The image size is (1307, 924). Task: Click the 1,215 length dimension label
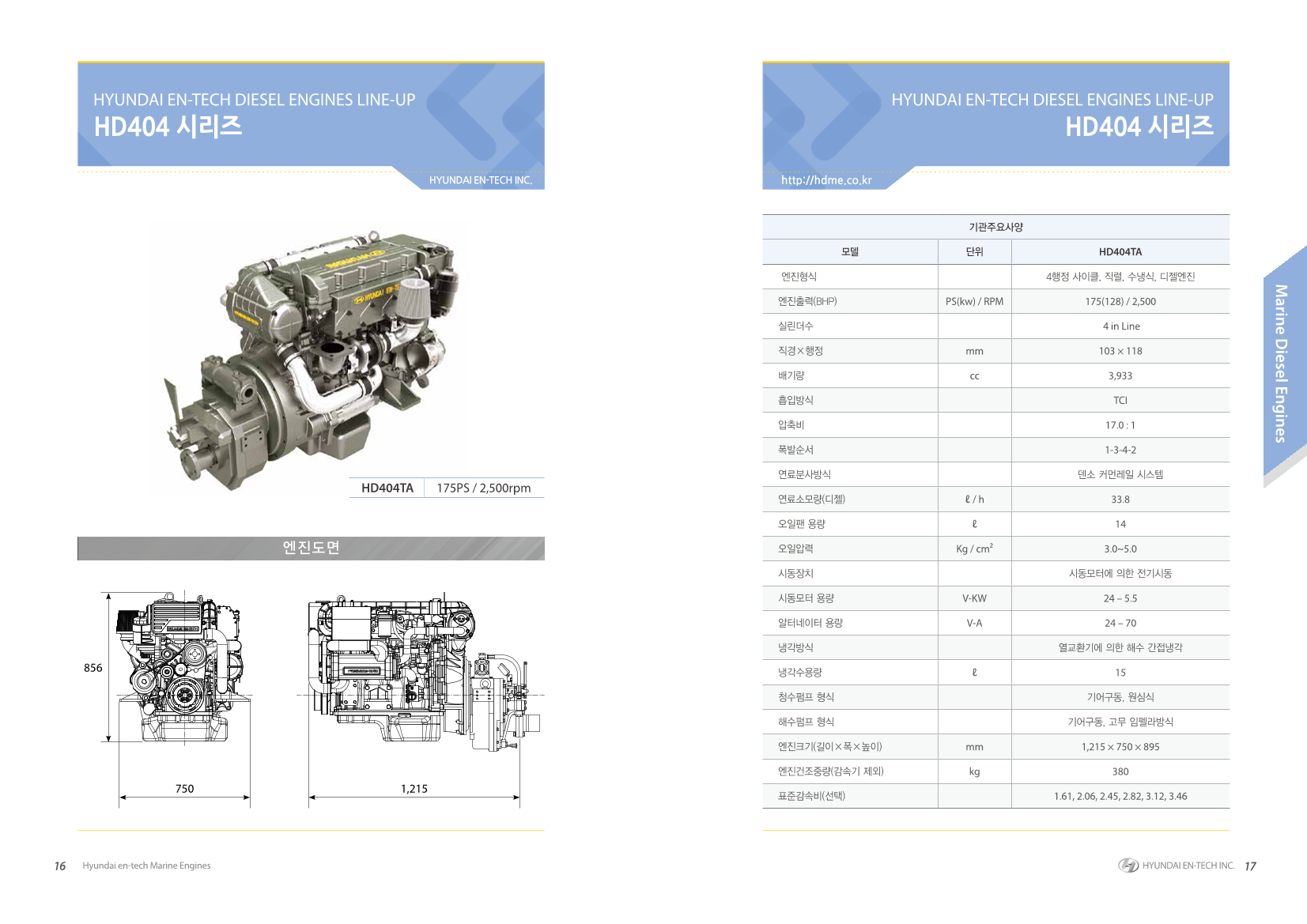(x=414, y=788)
